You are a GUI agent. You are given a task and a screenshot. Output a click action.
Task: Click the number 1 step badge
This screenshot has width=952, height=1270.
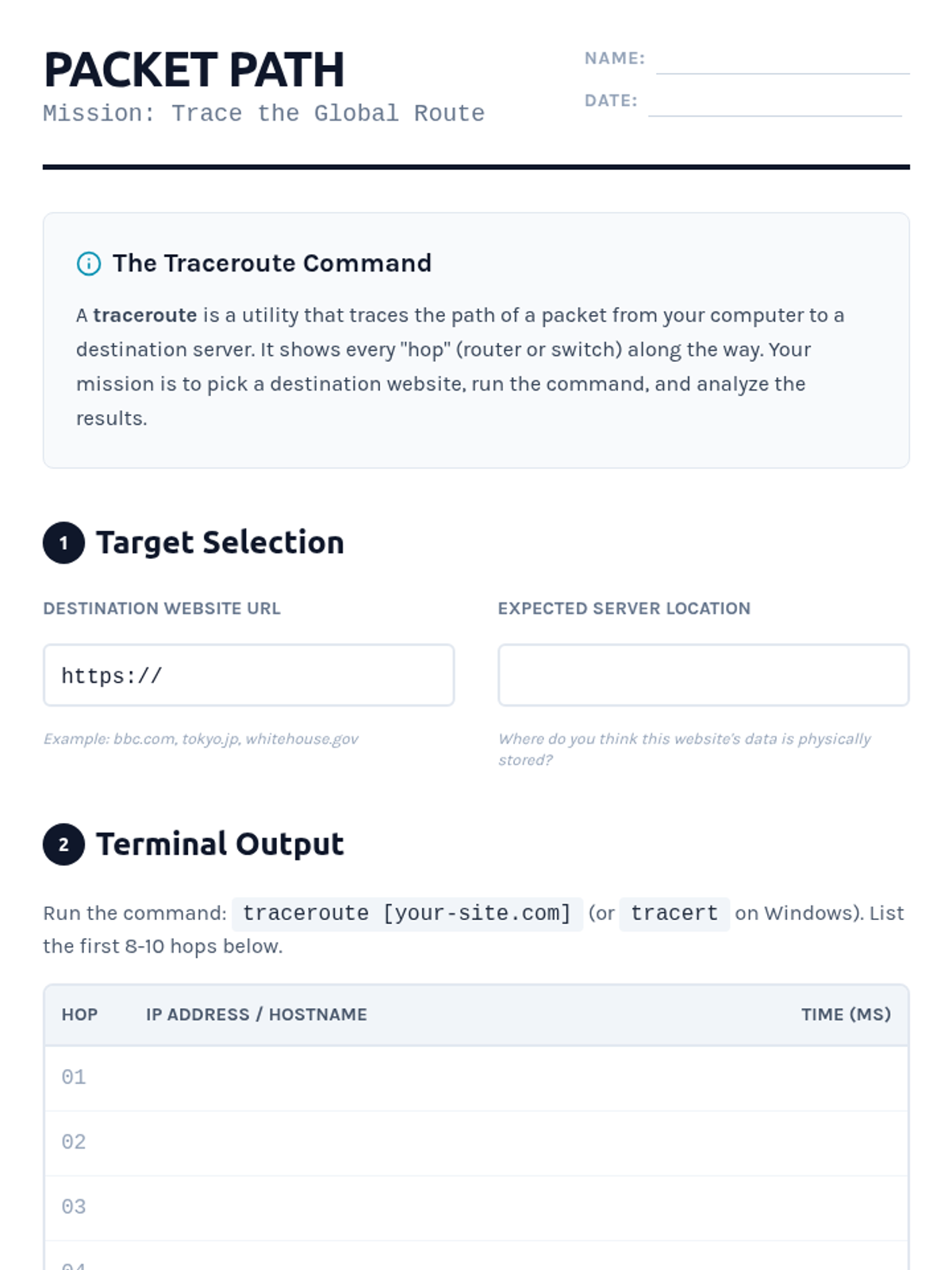63,543
